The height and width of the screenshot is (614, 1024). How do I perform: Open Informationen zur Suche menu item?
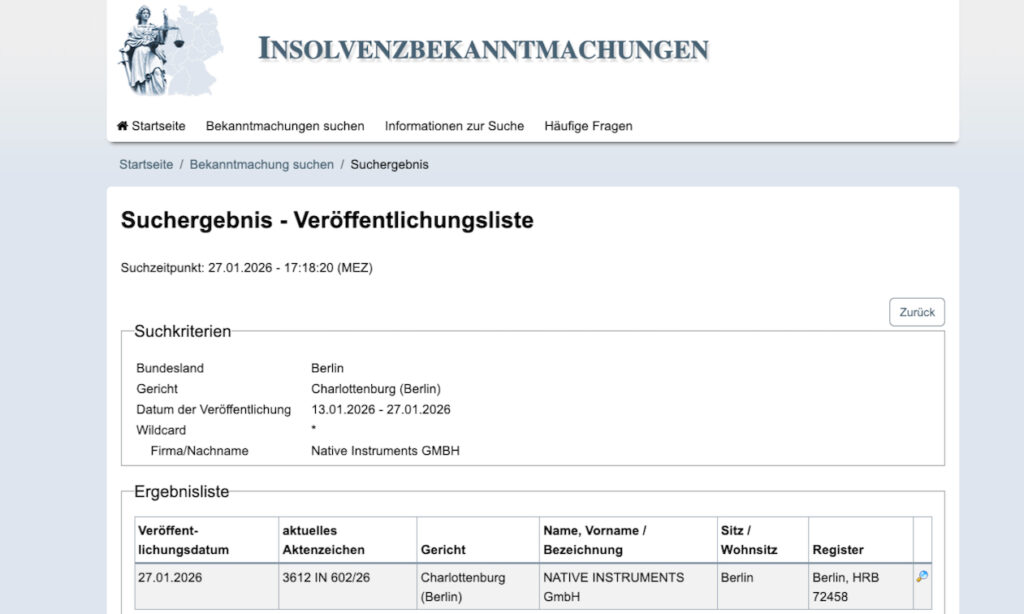(454, 126)
